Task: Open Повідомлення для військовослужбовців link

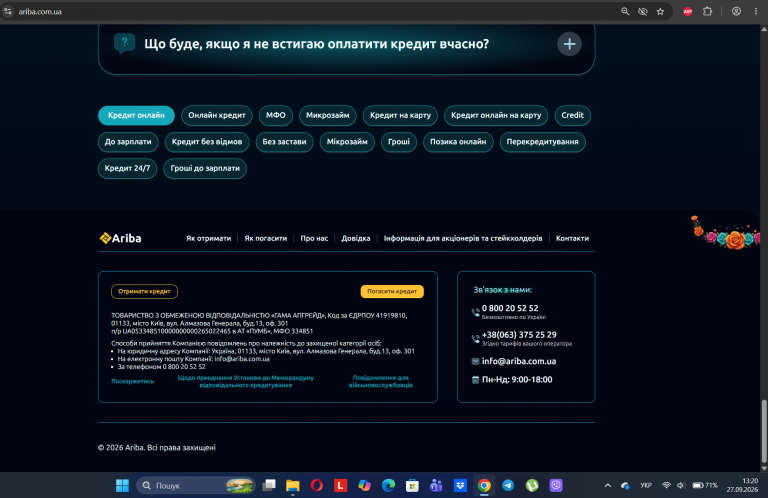Action: coord(381,381)
